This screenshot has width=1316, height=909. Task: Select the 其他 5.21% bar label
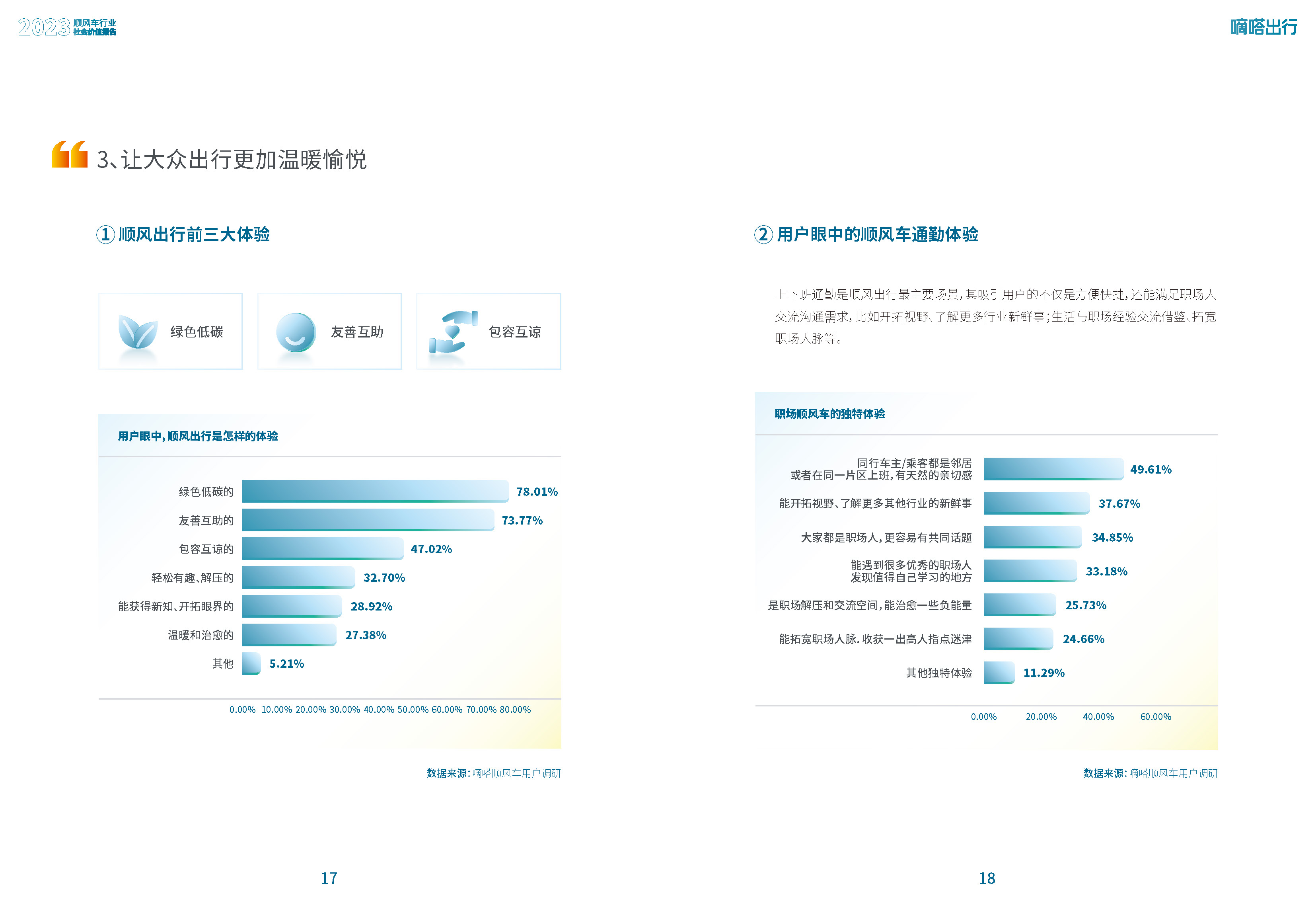click(222, 663)
